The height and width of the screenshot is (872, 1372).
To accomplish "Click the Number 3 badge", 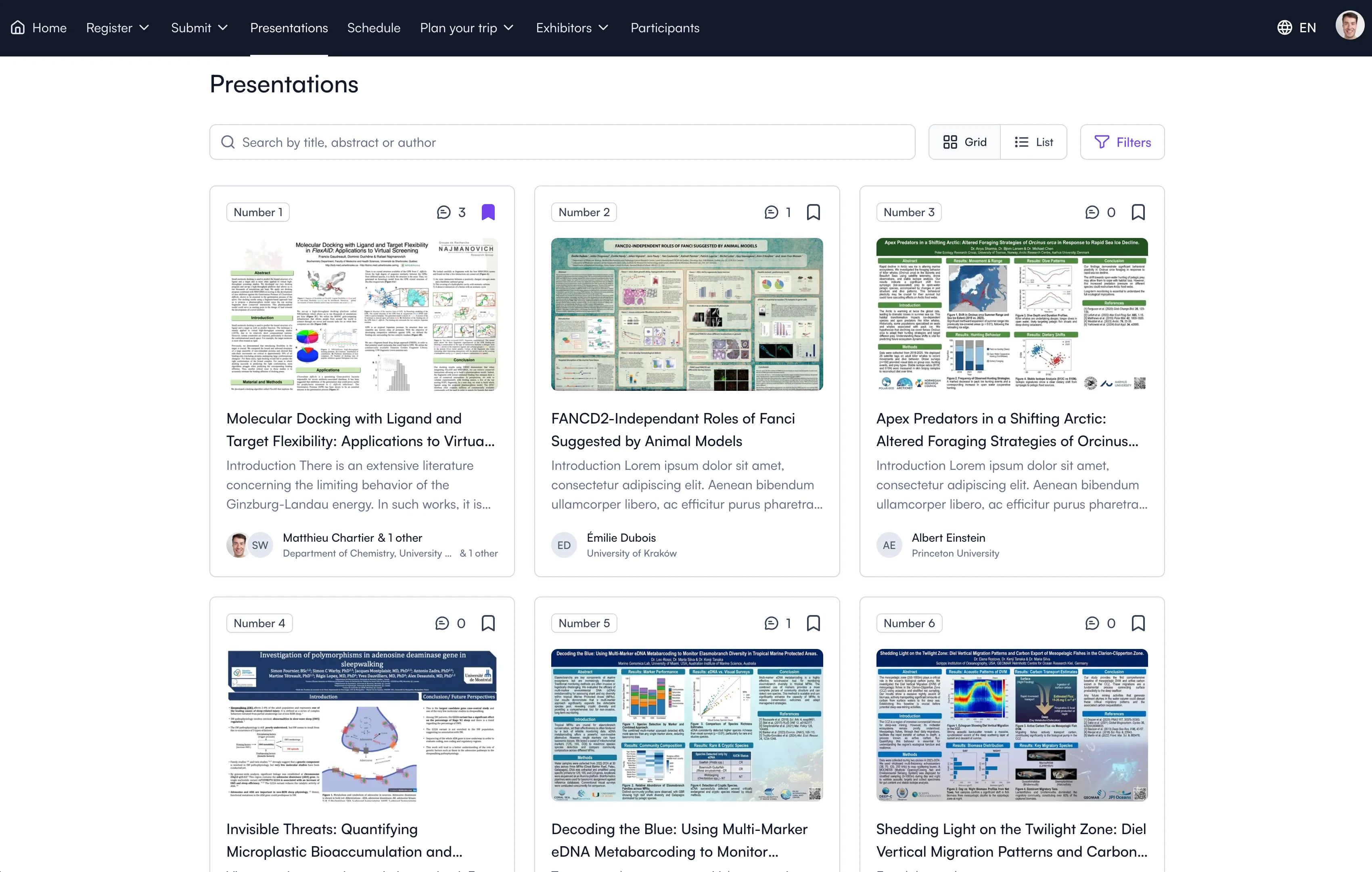I will coord(909,212).
